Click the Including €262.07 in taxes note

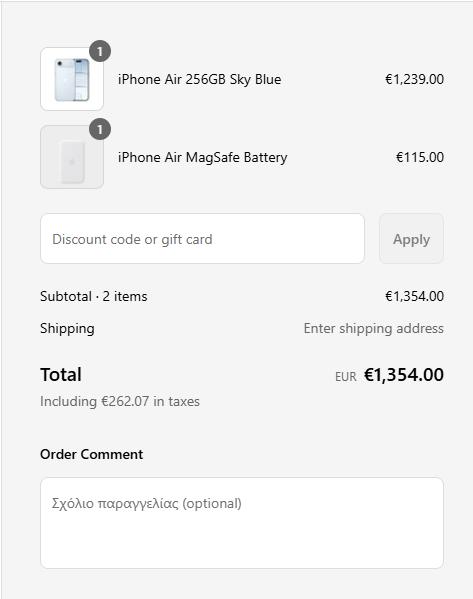point(120,401)
